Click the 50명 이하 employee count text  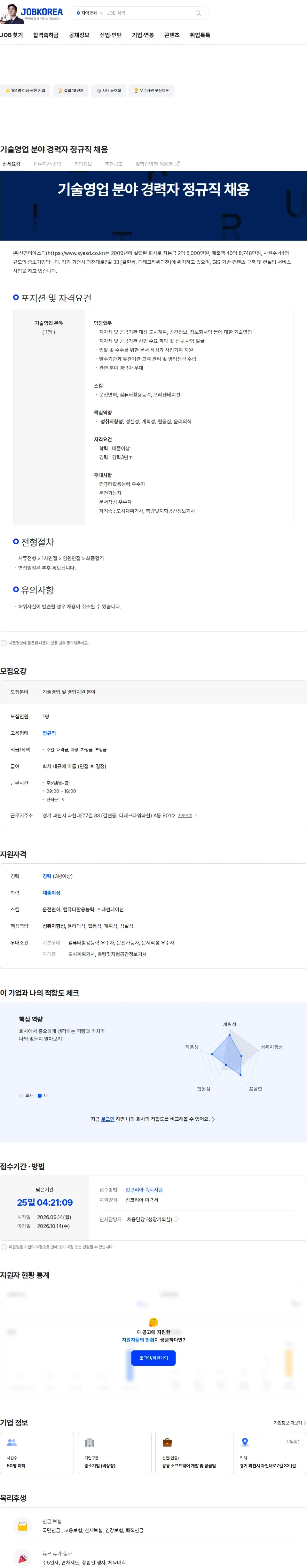16,1465
